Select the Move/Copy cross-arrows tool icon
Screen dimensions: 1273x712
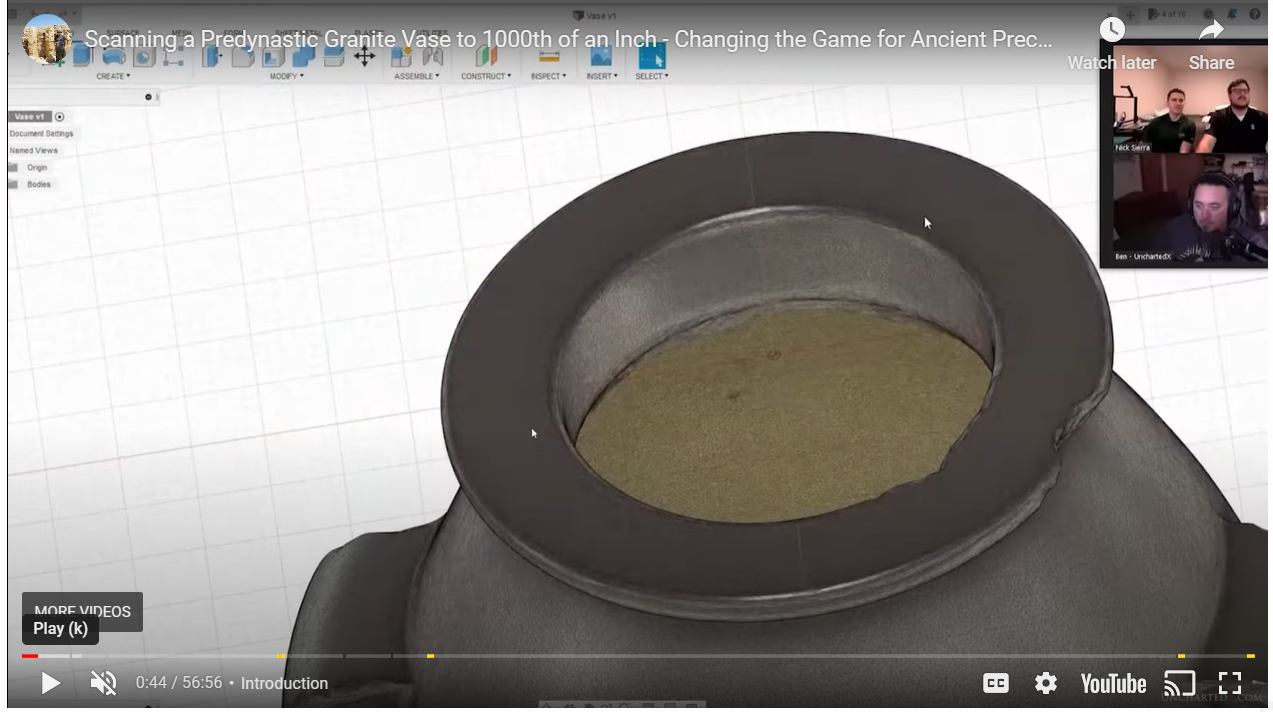pyautogui.click(x=364, y=56)
